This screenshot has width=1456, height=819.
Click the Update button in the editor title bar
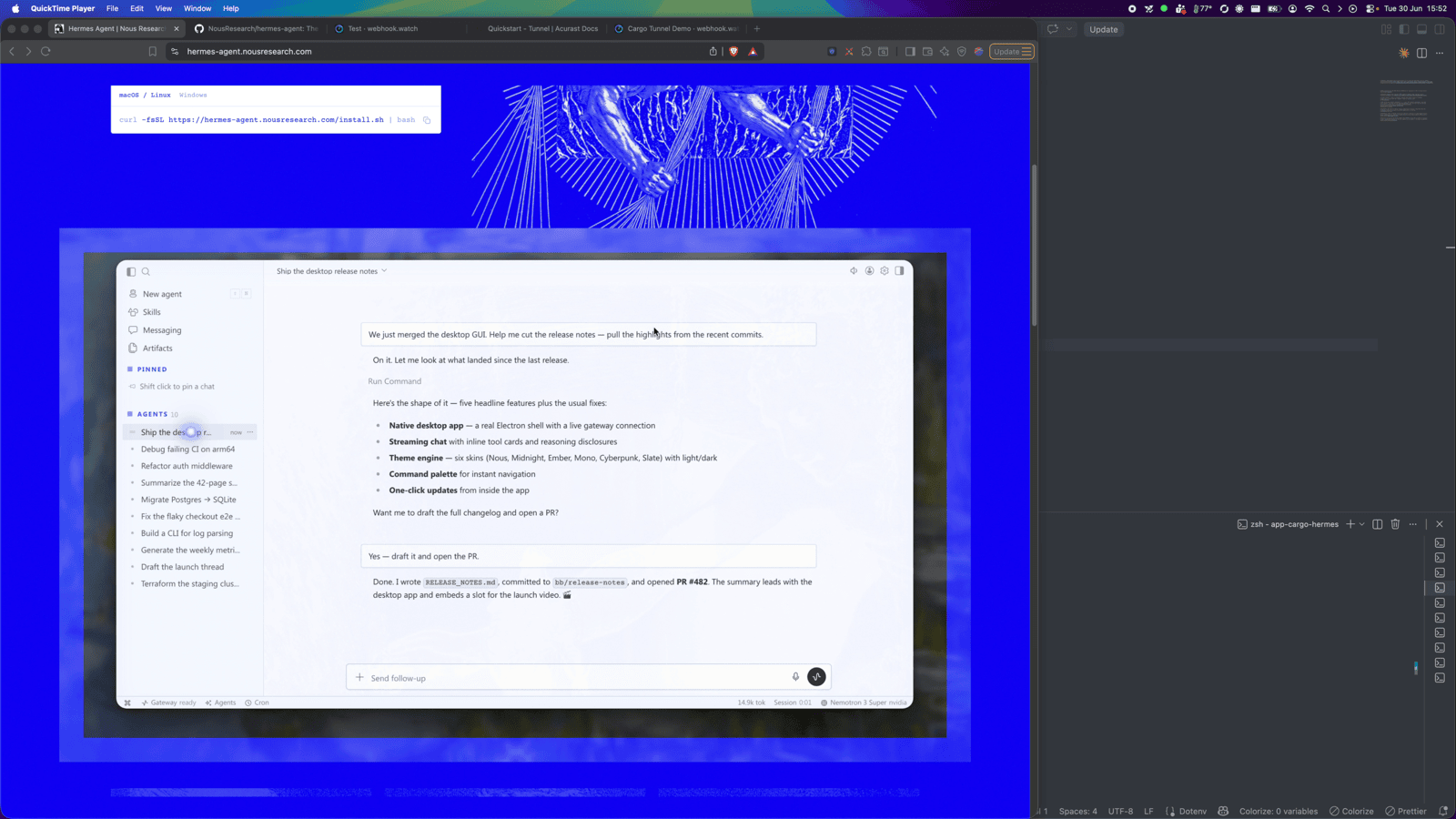[x=1104, y=29]
